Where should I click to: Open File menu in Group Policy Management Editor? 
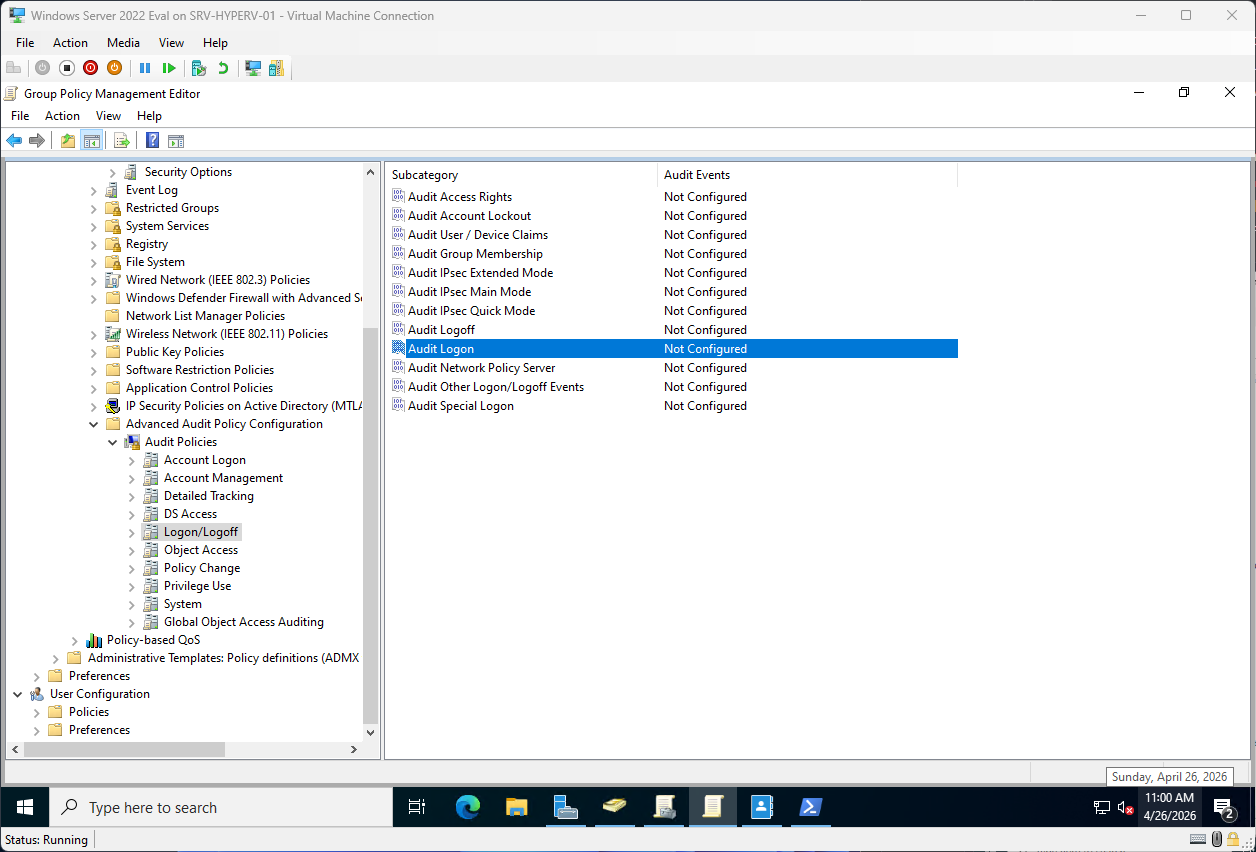click(x=20, y=116)
